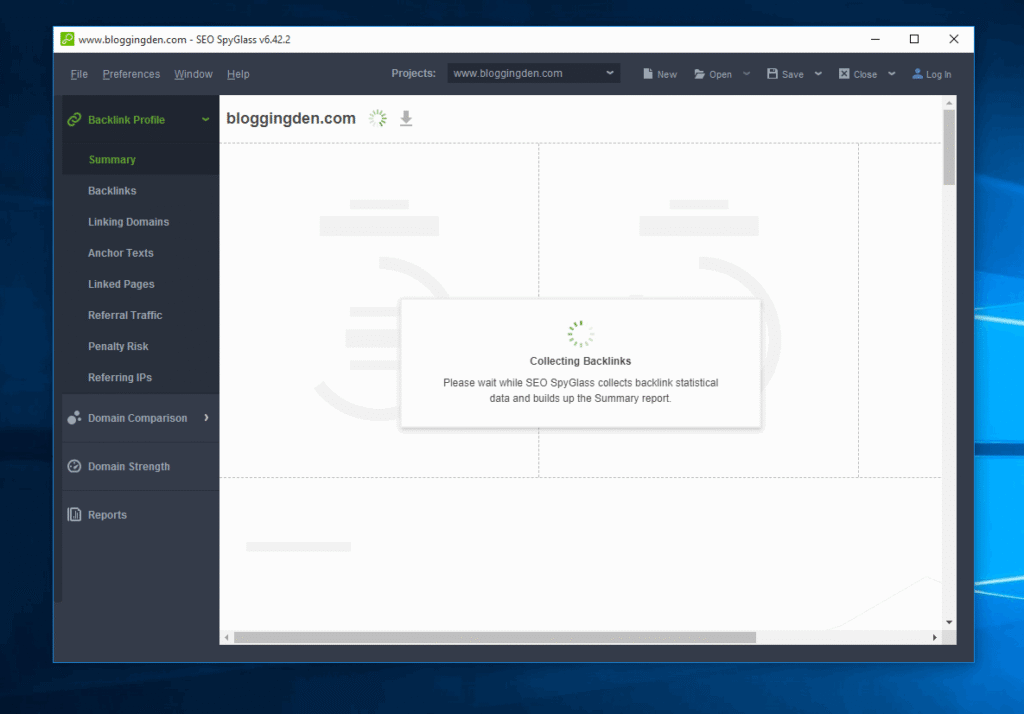
Task: Click the Domain Comparison people icon
Action: pos(74,418)
